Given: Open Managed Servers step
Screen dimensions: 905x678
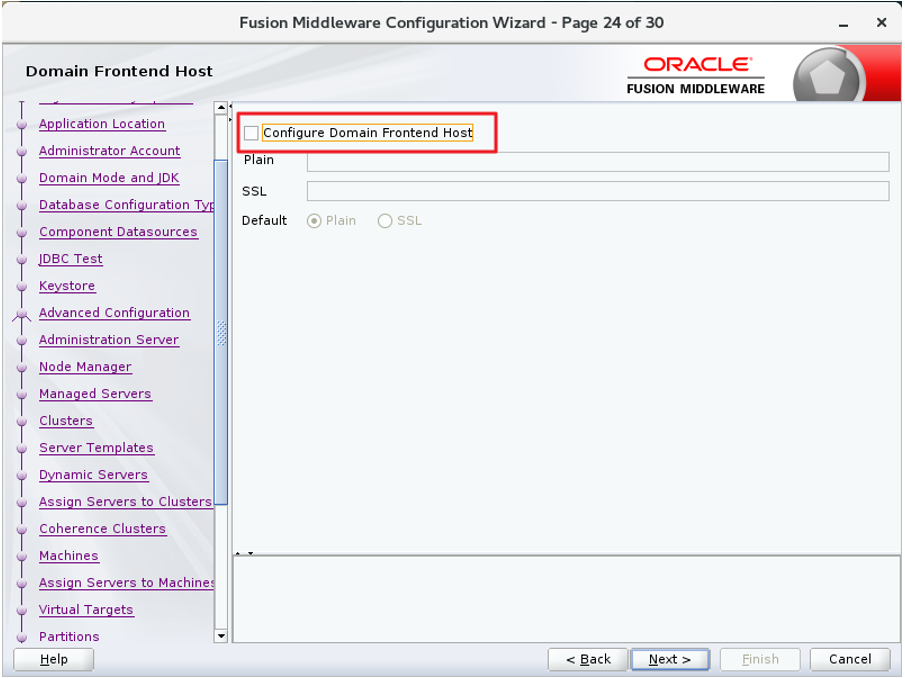Looking at the screenshot, I should coord(95,394).
